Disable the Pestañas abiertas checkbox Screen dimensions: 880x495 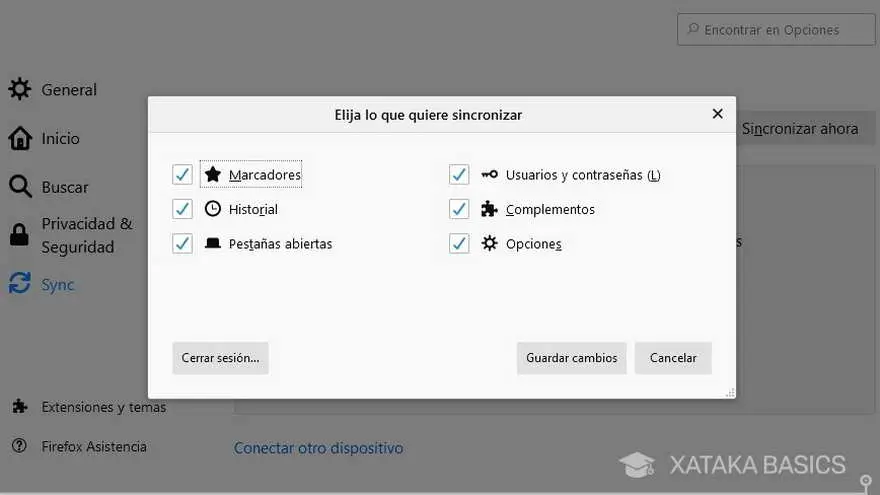182,244
